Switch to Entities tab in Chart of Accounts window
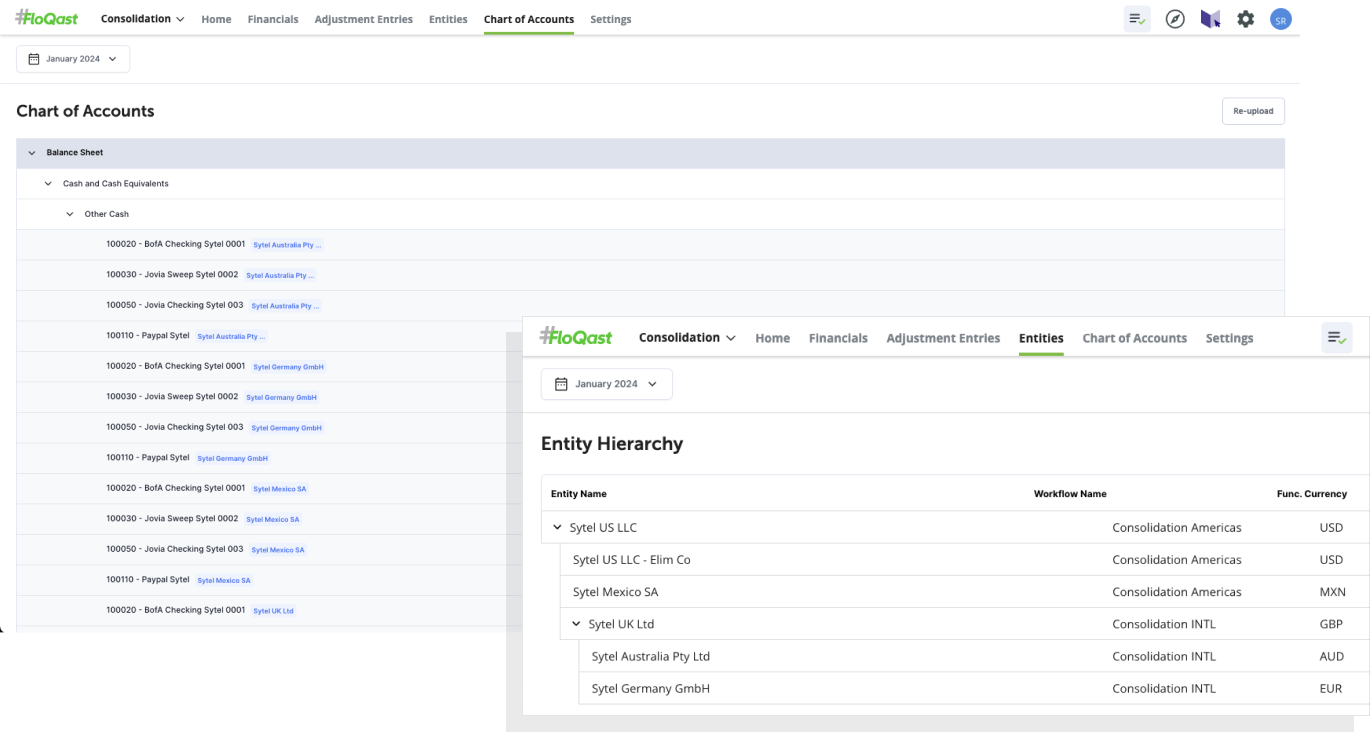 [x=448, y=19]
